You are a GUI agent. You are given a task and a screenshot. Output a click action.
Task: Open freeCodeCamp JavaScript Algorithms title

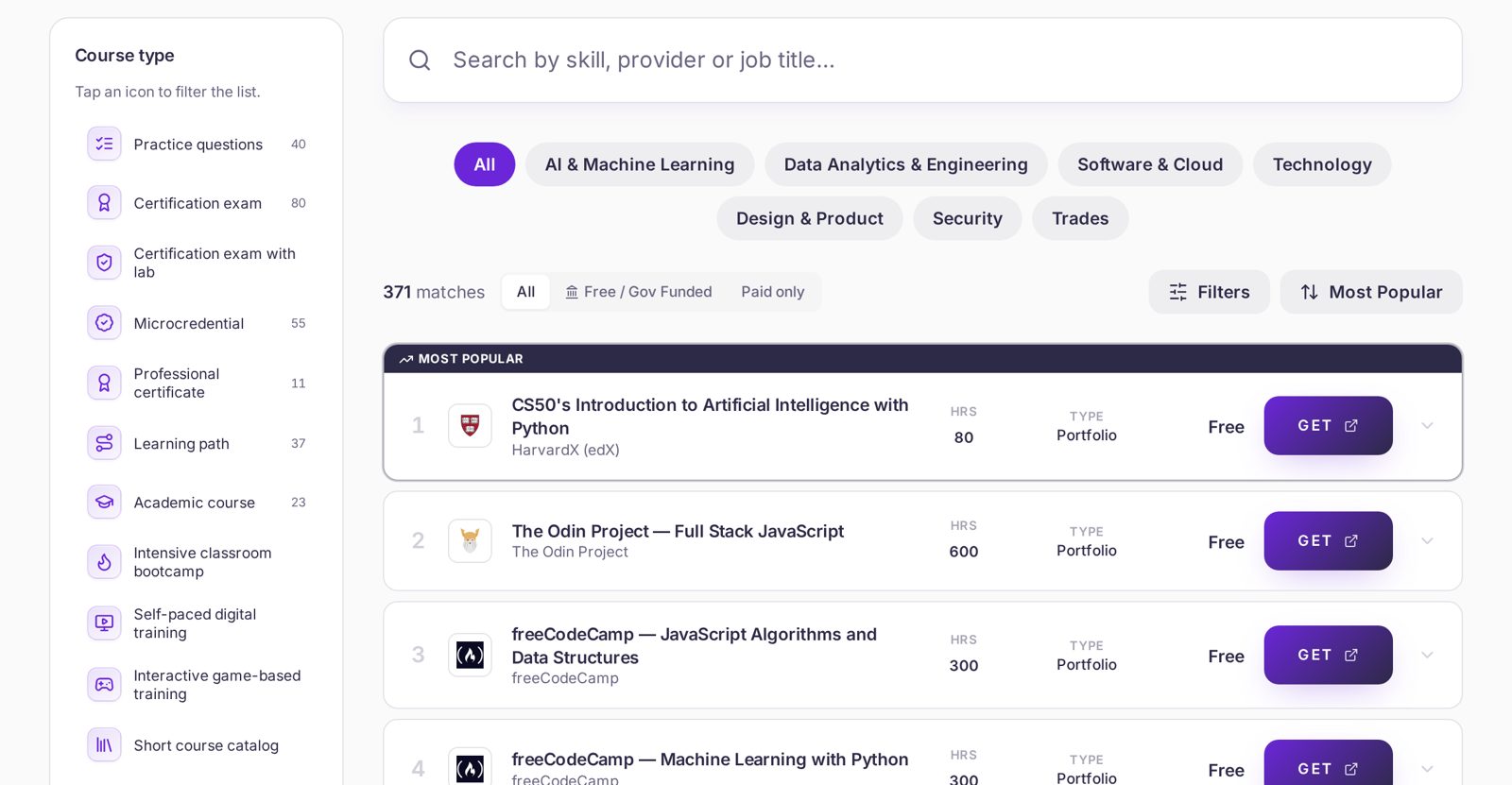pyautogui.click(x=695, y=646)
